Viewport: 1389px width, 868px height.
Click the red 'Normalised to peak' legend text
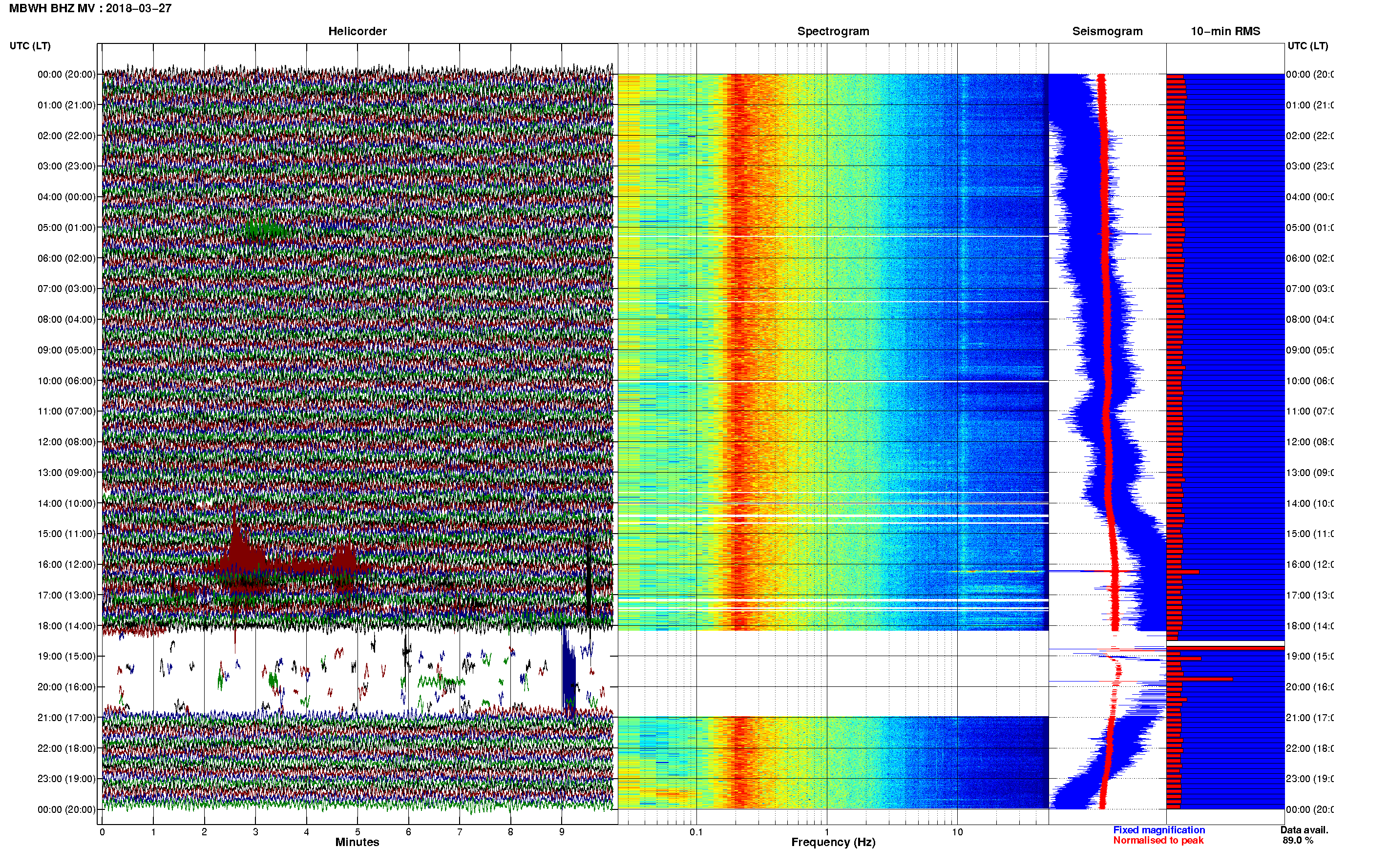(1158, 841)
